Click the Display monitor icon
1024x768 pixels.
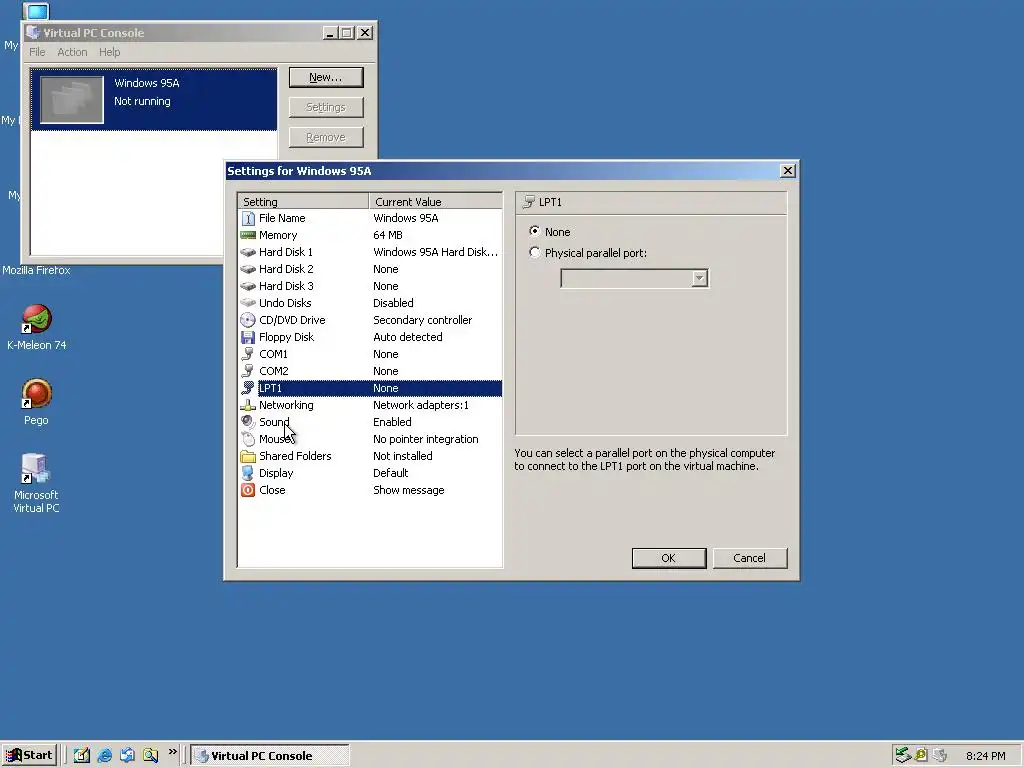tap(248, 473)
